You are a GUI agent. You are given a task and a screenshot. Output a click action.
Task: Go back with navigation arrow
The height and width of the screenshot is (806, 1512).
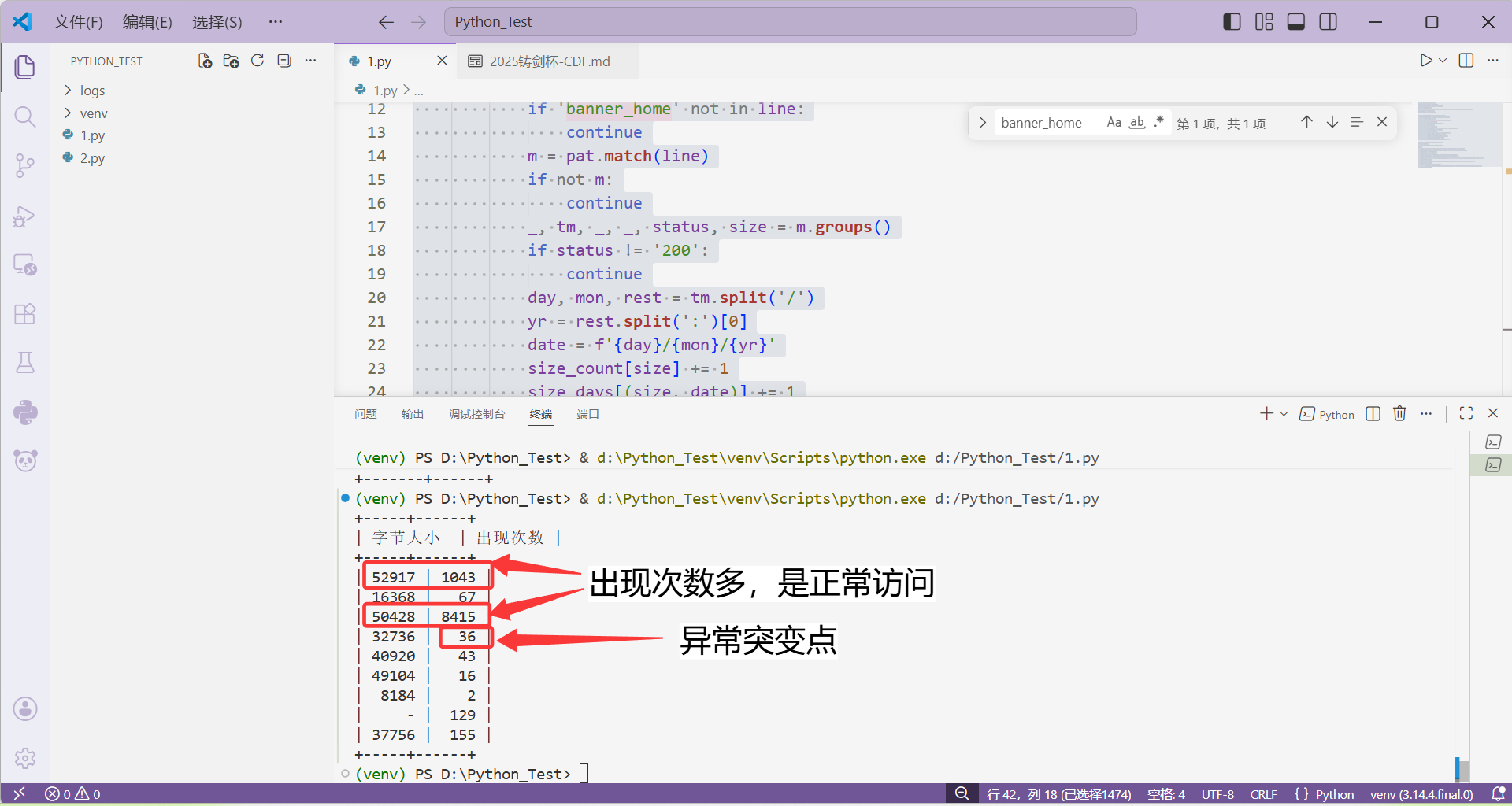pyautogui.click(x=386, y=22)
